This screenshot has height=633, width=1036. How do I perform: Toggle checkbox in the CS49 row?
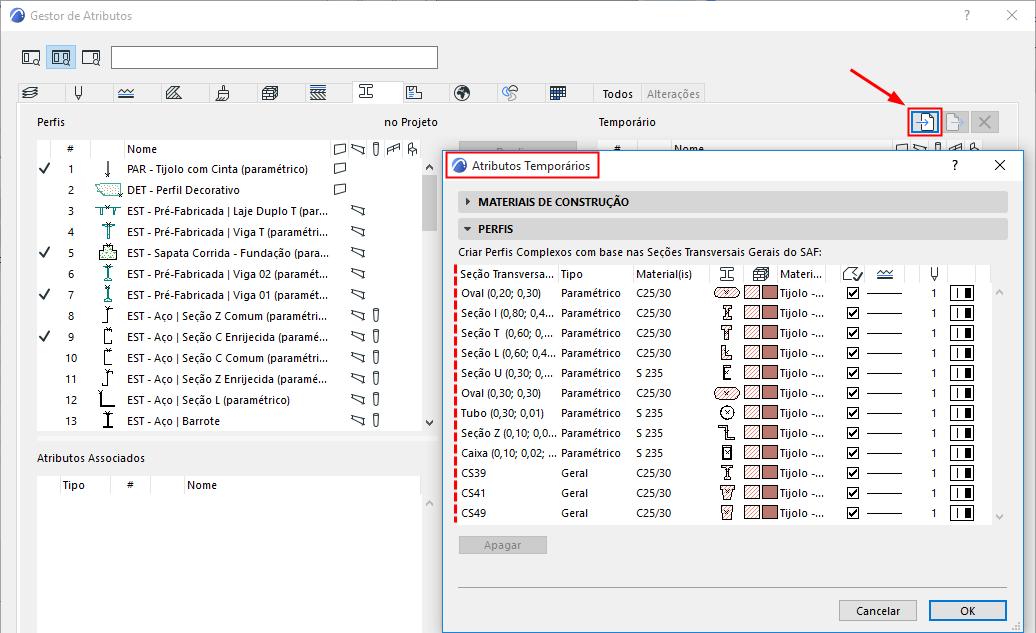click(x=853, y=513)
